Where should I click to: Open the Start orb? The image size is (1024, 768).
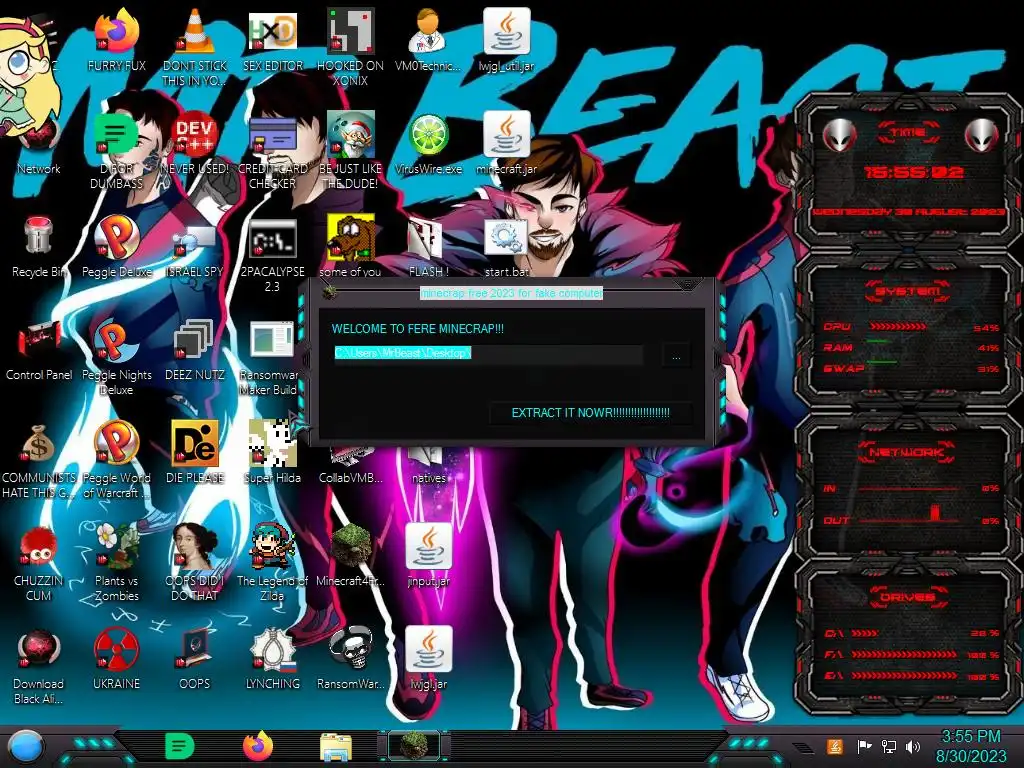pos(27,746)
